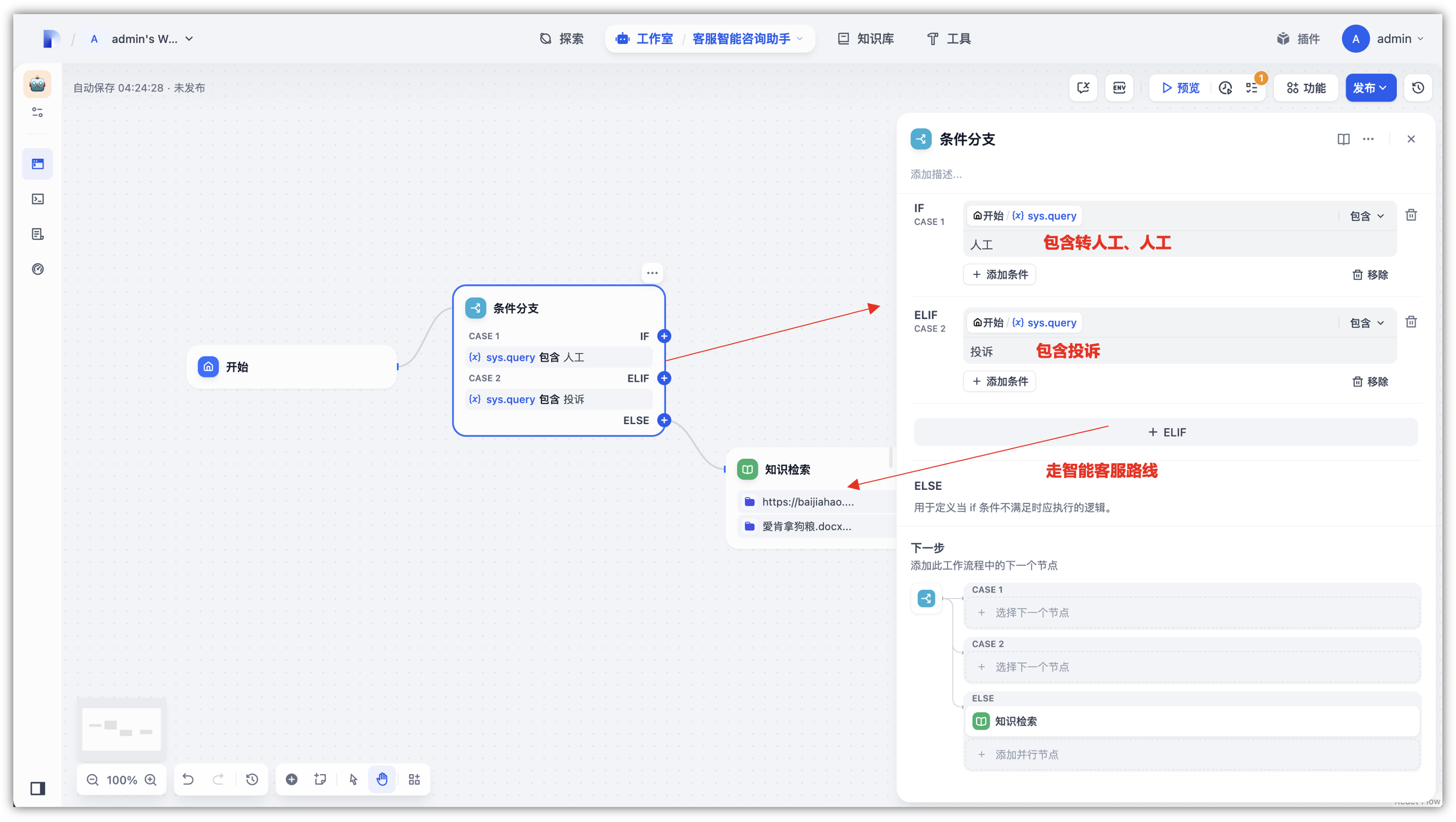Open the chatbot app avatar icon
This screenshot has height=822, width=1456.
38,84
